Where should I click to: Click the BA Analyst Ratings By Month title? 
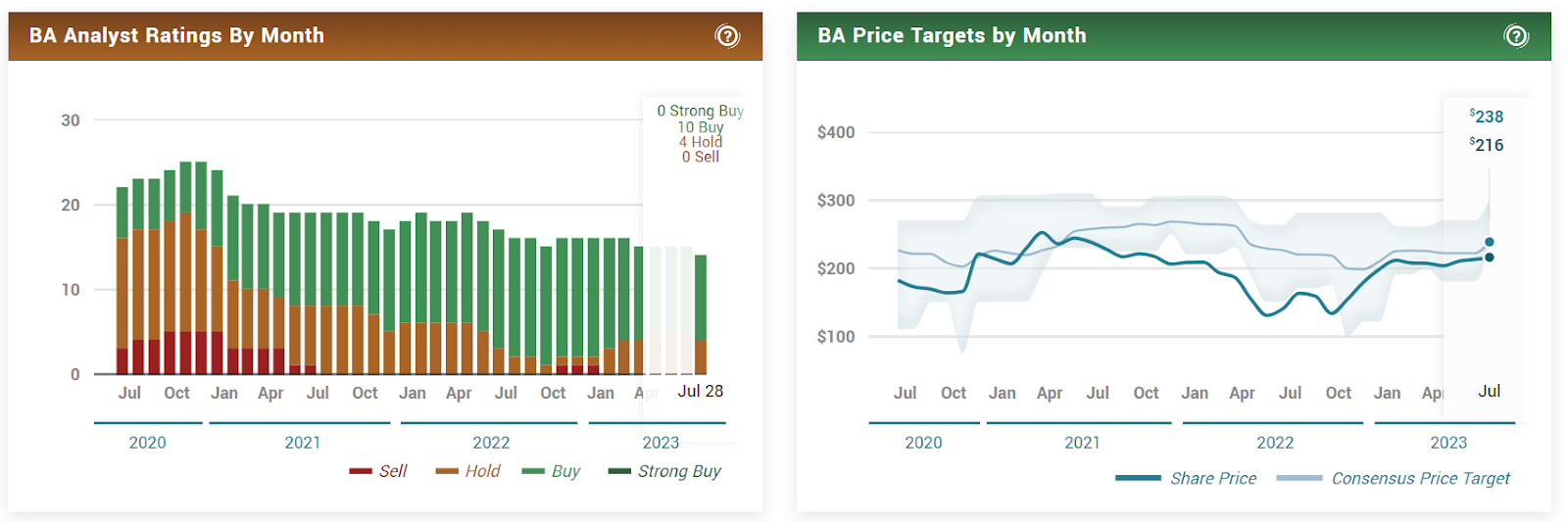tap(176, 35)
